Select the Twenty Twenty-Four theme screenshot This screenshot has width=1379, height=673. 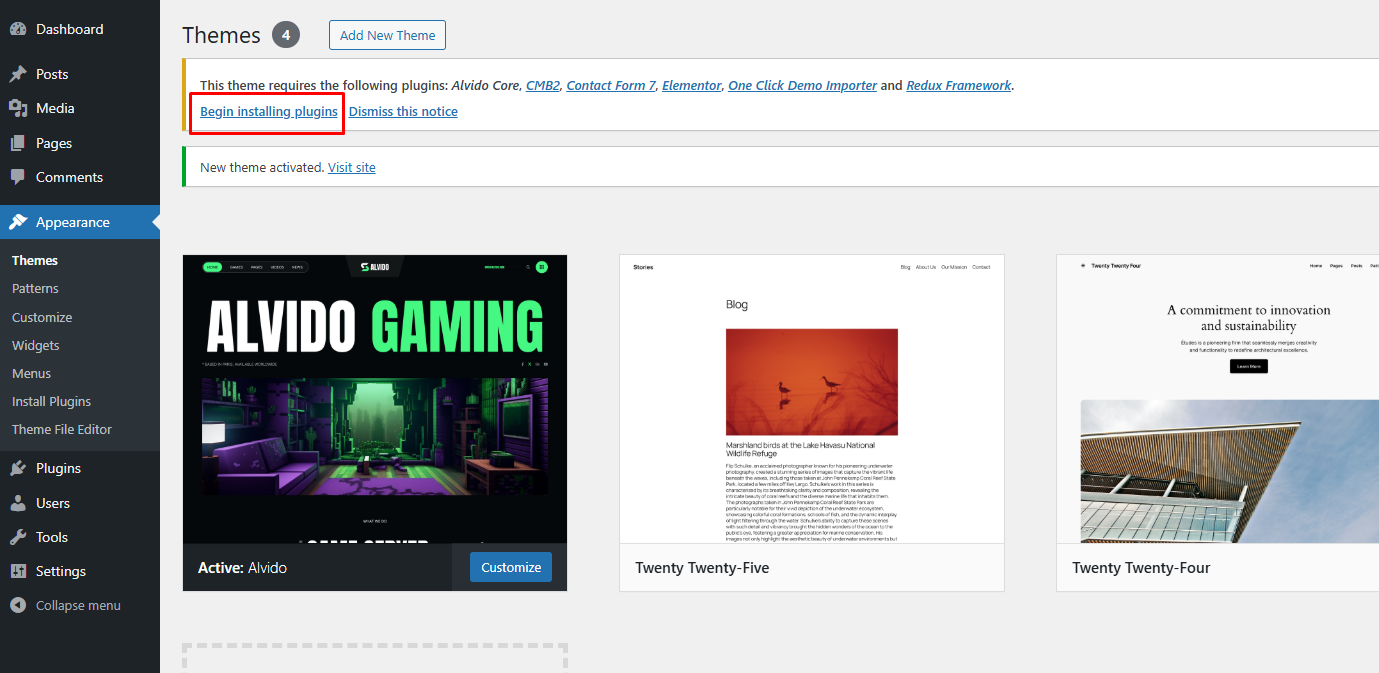pos(1218,399)
